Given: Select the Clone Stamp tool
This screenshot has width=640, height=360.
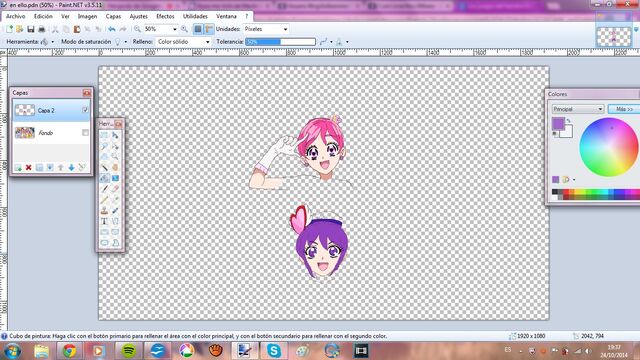Looking at the screenshot, I should [104, 211].
